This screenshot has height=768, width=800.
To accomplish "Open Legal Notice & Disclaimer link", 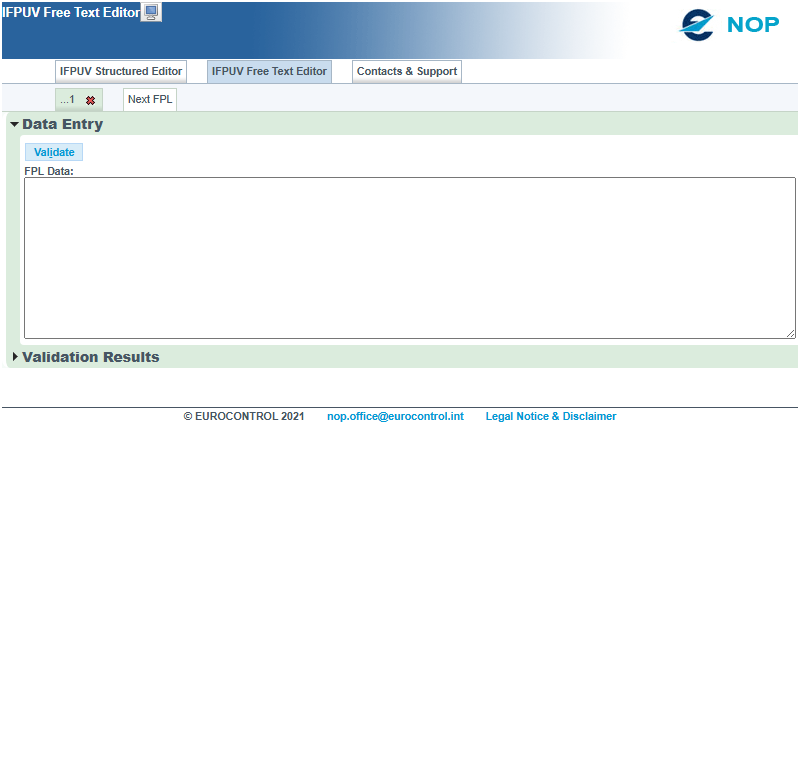I will pyautogui.click(x=551, y=416).
